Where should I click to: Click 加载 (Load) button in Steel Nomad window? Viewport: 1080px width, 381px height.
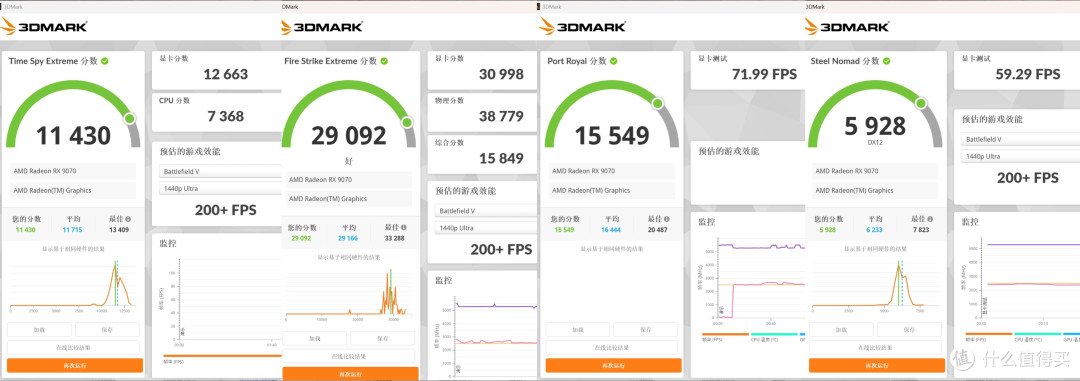point(840,330)
